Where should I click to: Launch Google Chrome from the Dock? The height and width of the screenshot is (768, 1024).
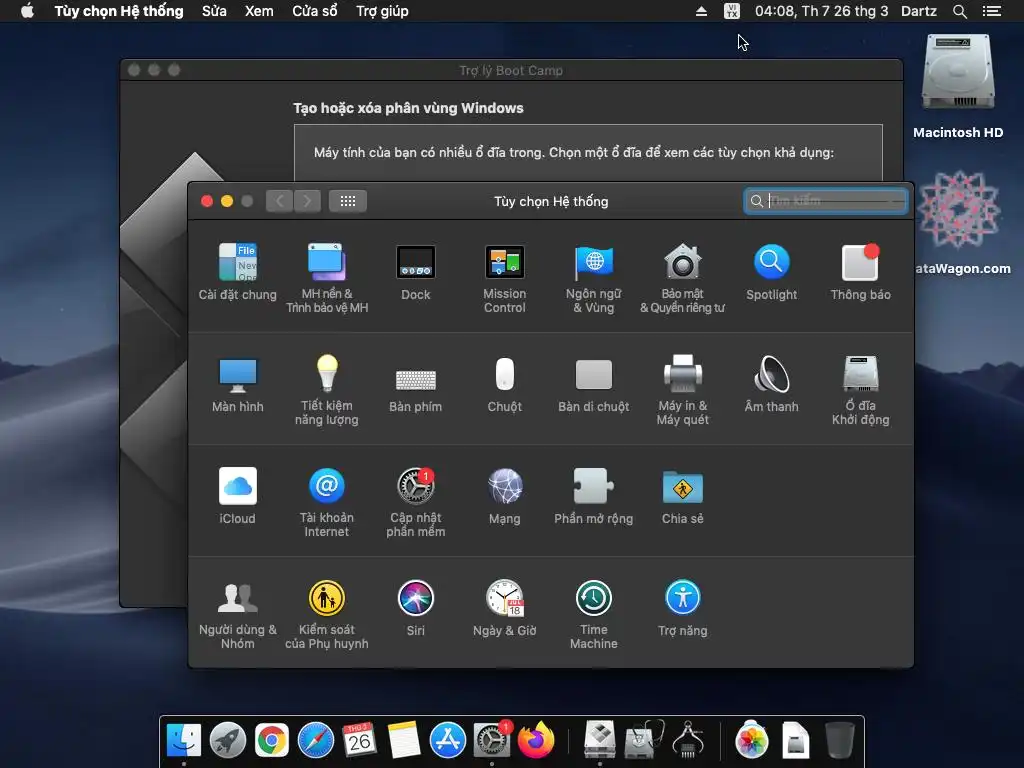pyautogui.click(x=272, y=741)
